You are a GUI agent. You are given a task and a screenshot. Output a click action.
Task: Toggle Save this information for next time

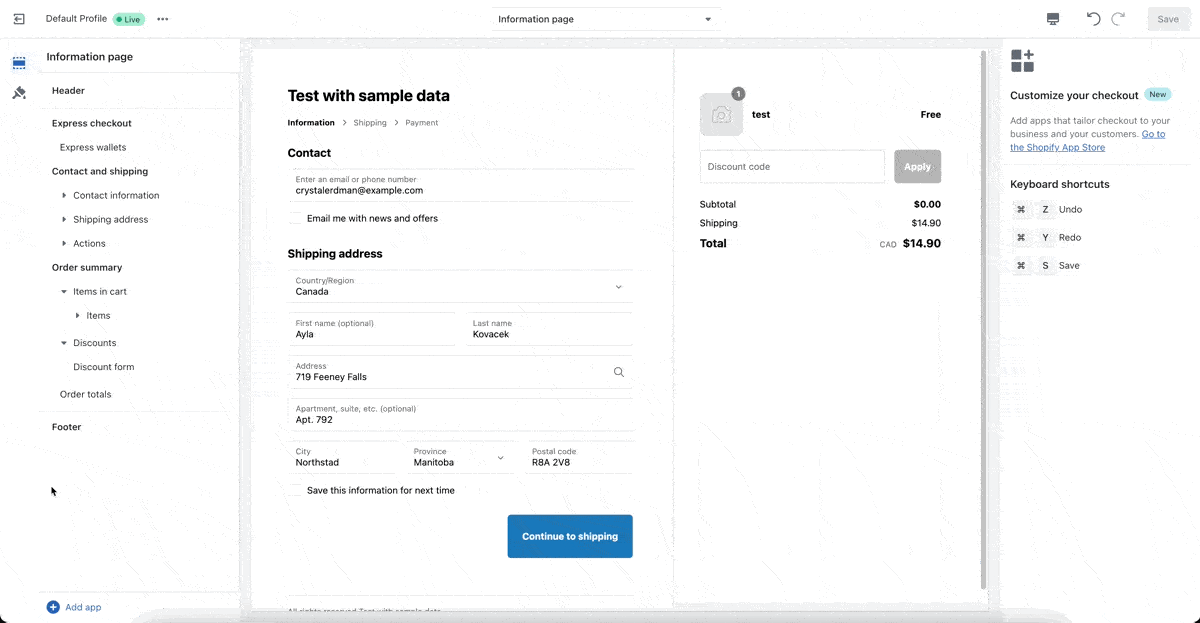click(295, 490)
